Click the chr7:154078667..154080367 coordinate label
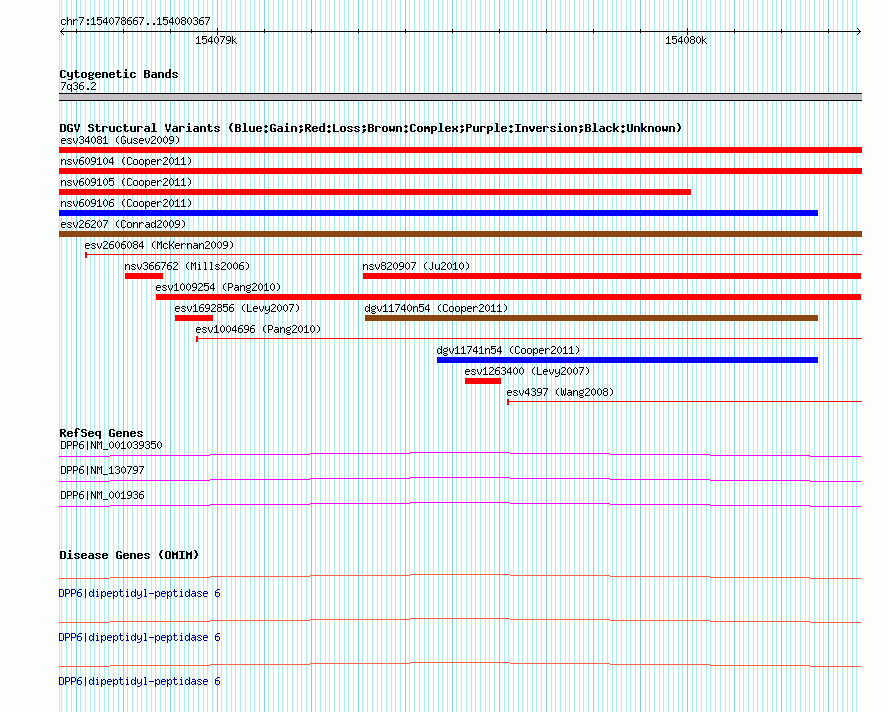The height and width of the screenshot is (712, 890). [x=135, y=21]
